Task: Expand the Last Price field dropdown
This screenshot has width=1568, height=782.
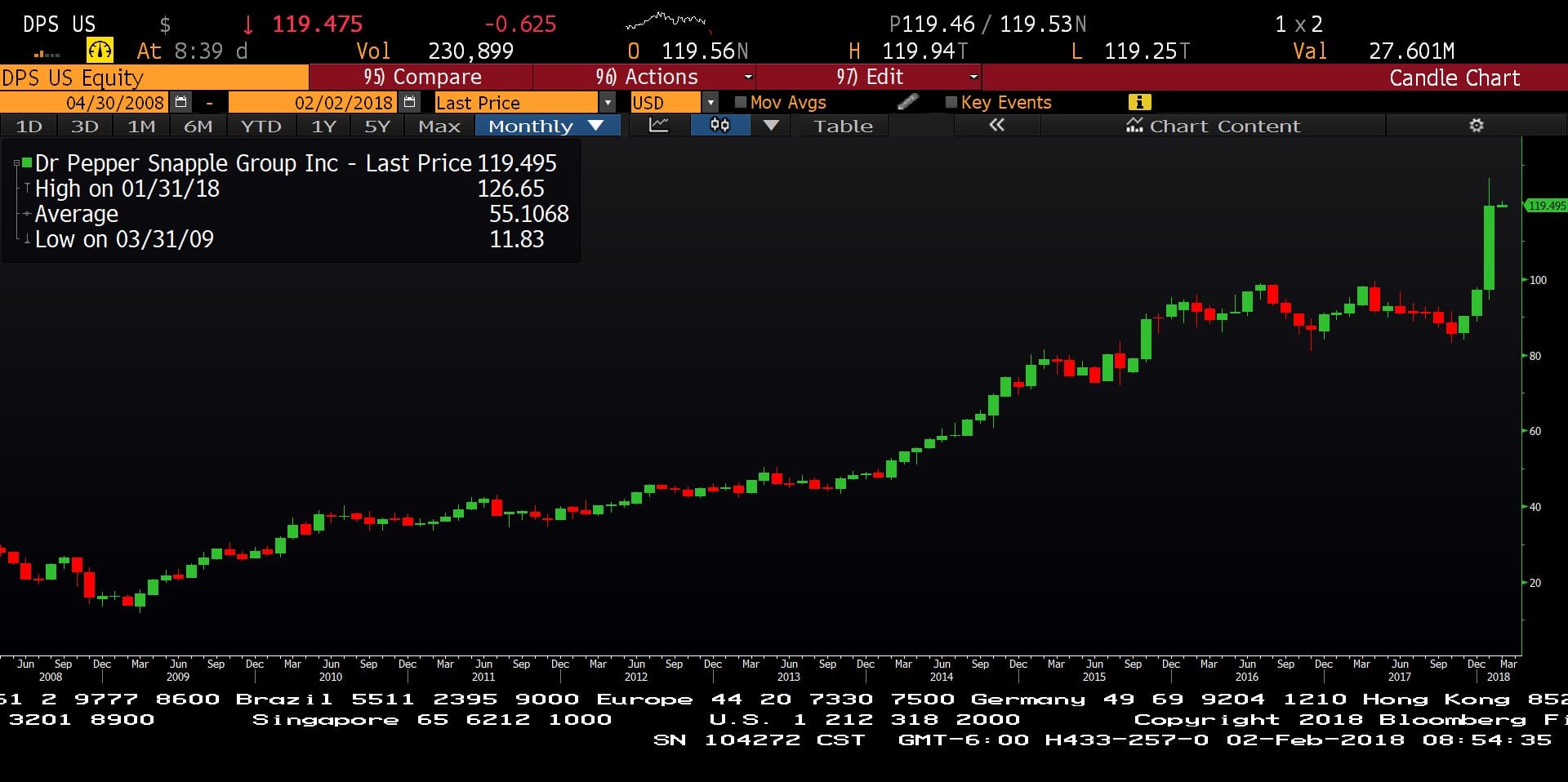Action: coord(607,102)
